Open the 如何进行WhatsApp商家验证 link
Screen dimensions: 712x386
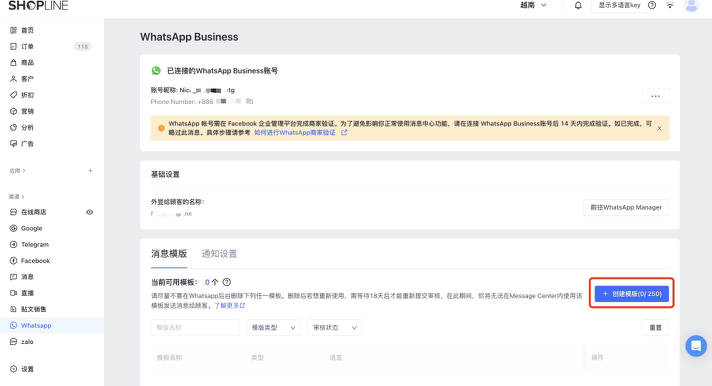(x=295, y=133)
